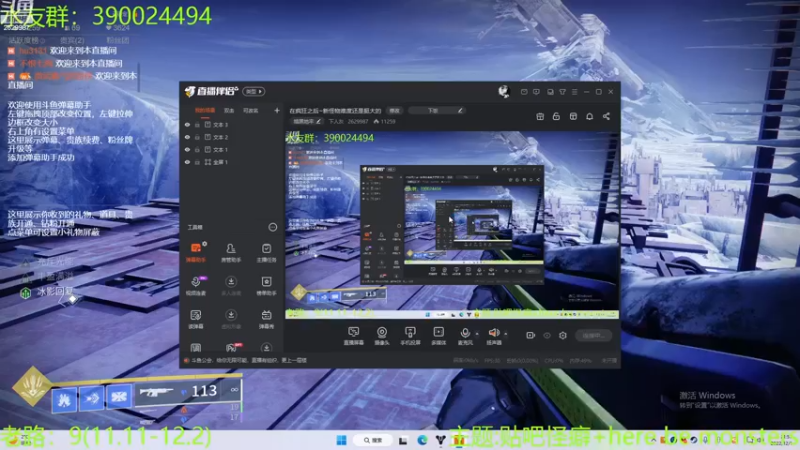The width and height of the screenshot is (800, 450).
Task: Open the 主播任务 streamer tasks tool
Action: [267, 250]
